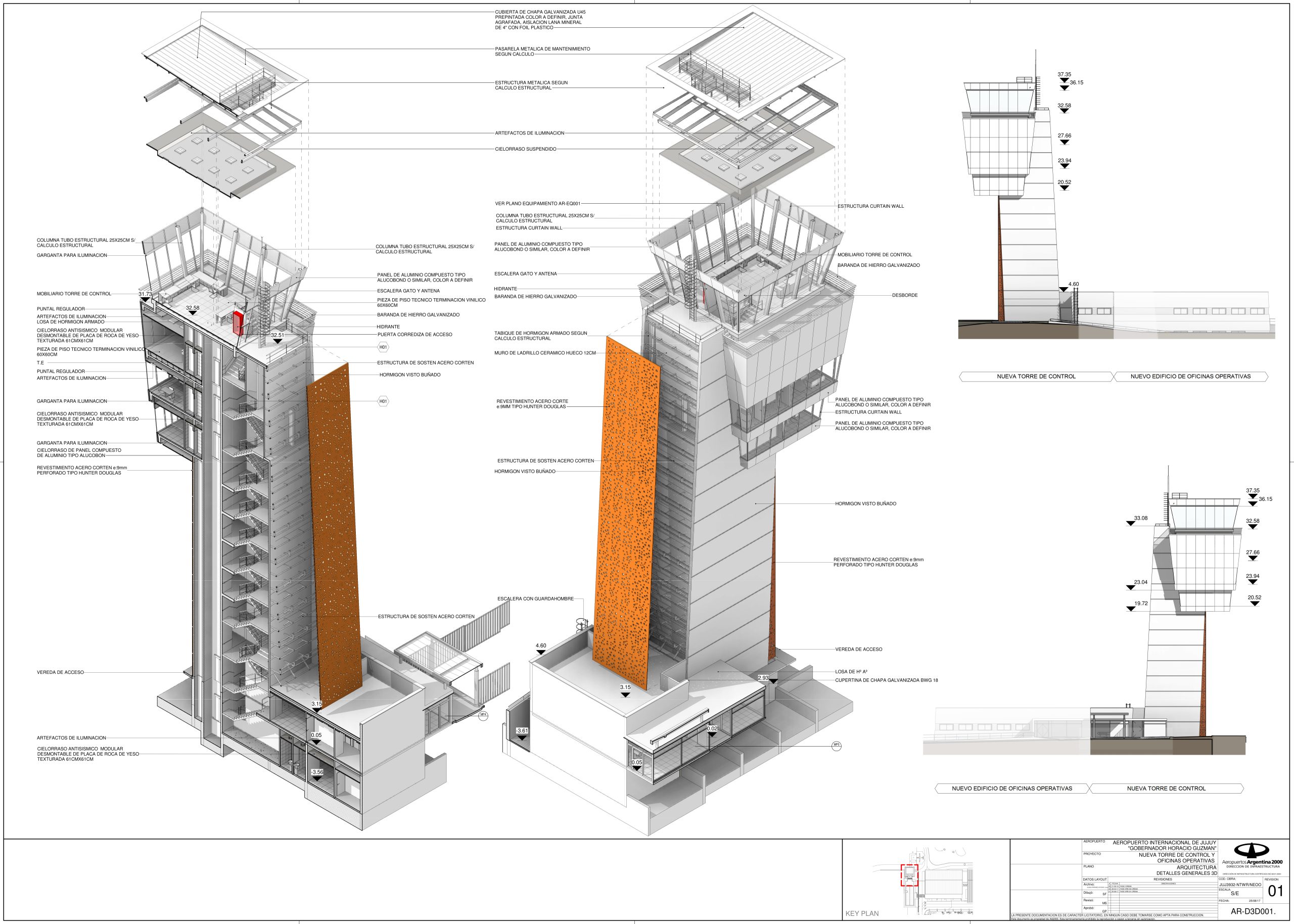Click the PUERTA CORREDIZA DE ACCESO label
Screen dimensions: 1294x924
(x=414, y=335)
